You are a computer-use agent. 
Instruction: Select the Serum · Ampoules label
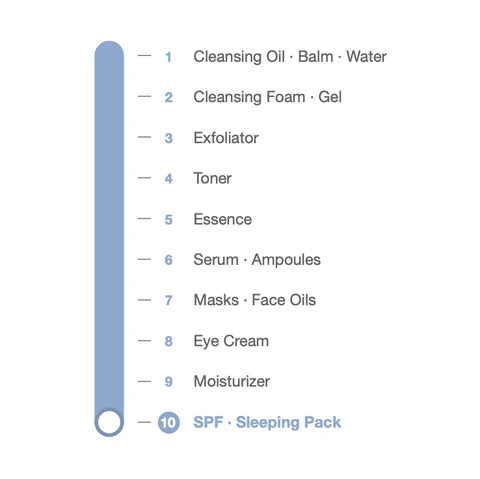pos(257,260)
